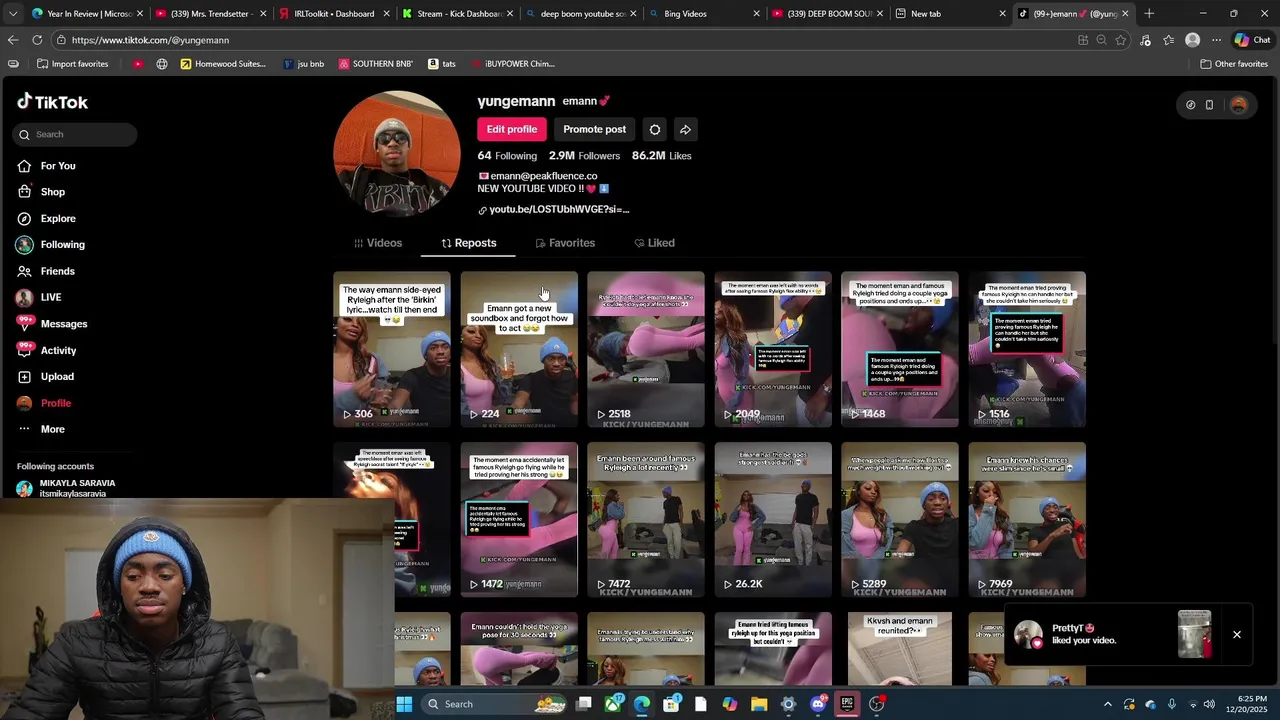Open the repost with 2518 views

coord(646,349)
